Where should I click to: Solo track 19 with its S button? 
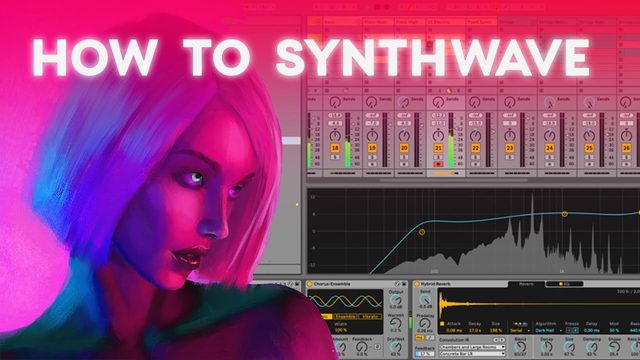pyautogui.click(x=372, y=157)
